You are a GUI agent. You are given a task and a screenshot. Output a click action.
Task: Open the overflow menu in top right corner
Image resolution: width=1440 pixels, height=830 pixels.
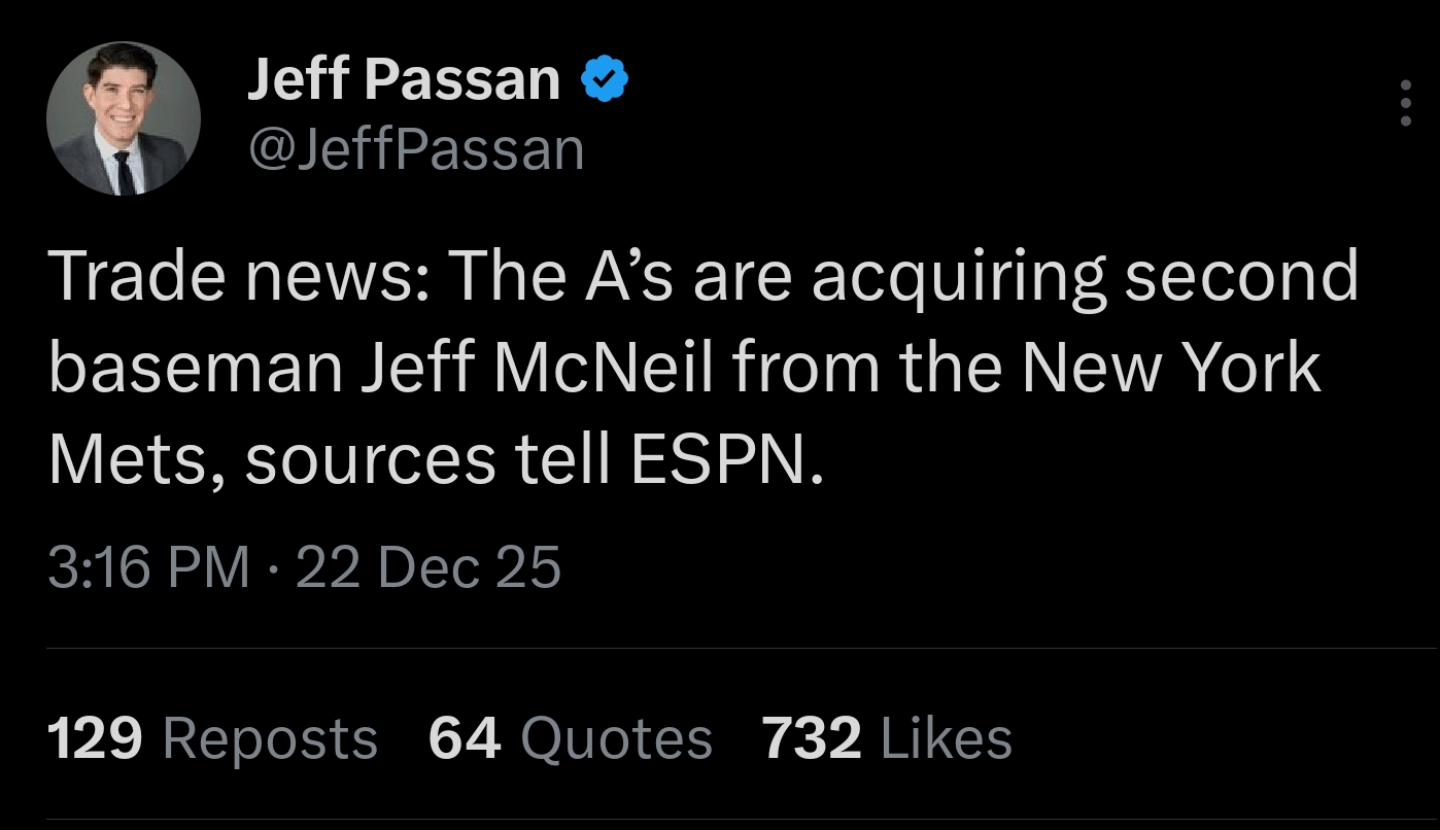click(x=1403, y=100)
